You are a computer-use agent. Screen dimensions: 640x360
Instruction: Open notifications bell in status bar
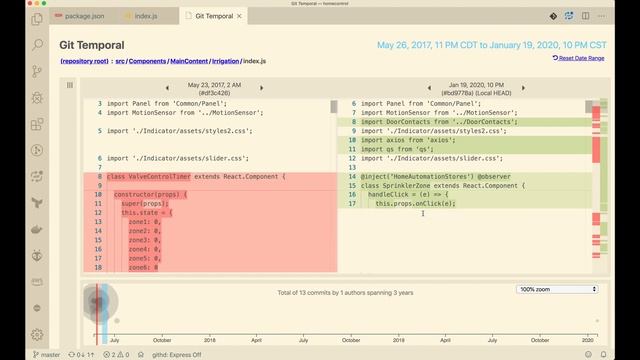click(x=603, y=354)
